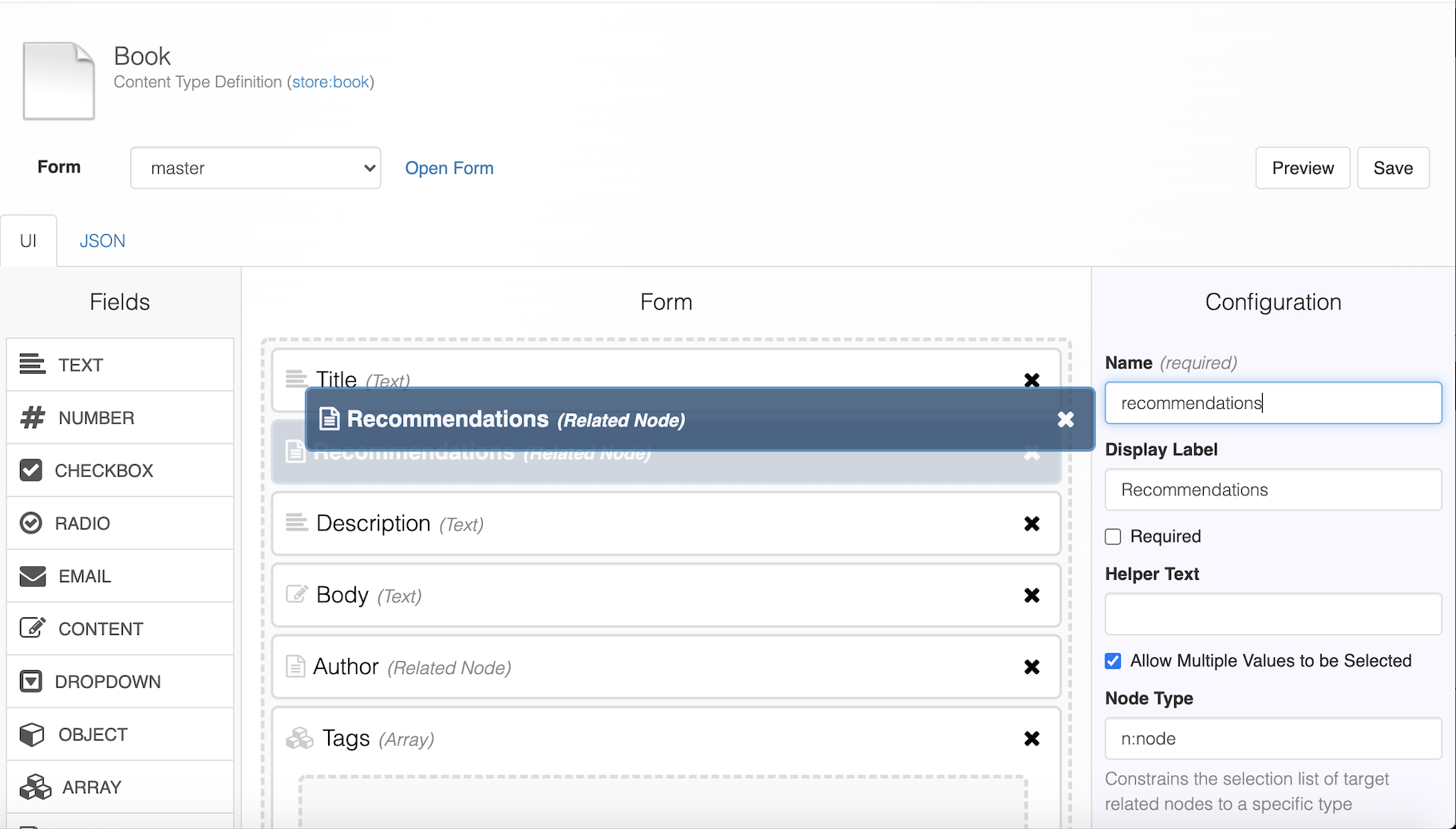
Task: Select the ARRAY cubes icon
Action: click(35, 787)
